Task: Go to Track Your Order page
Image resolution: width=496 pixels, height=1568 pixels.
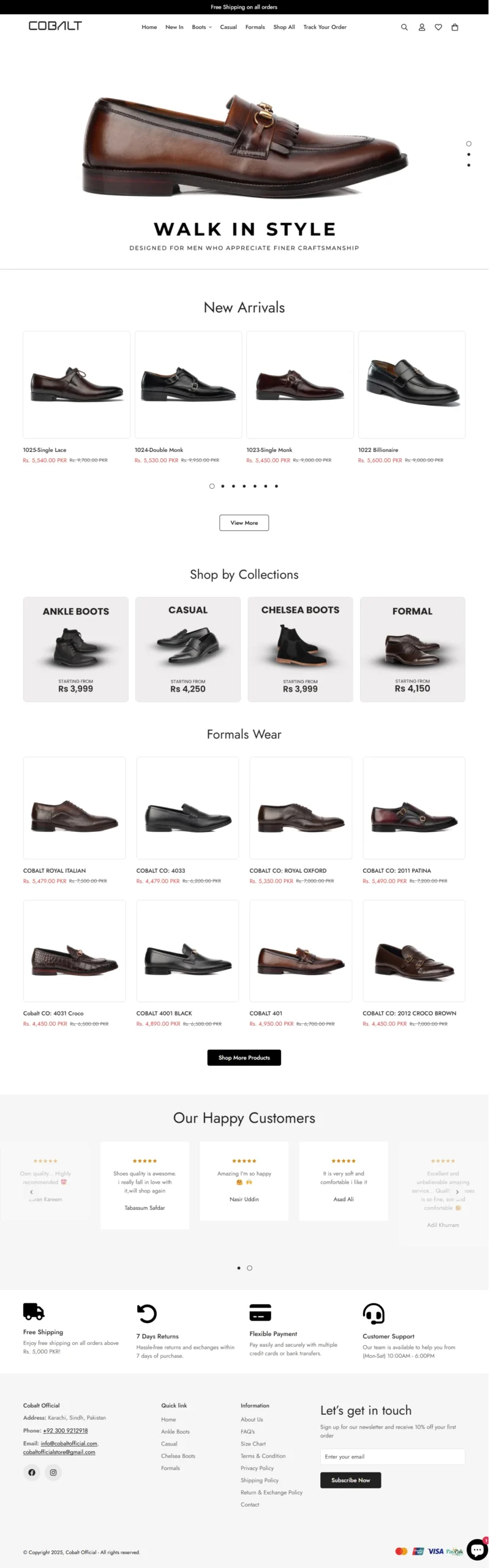Action: tap(325, 28)
